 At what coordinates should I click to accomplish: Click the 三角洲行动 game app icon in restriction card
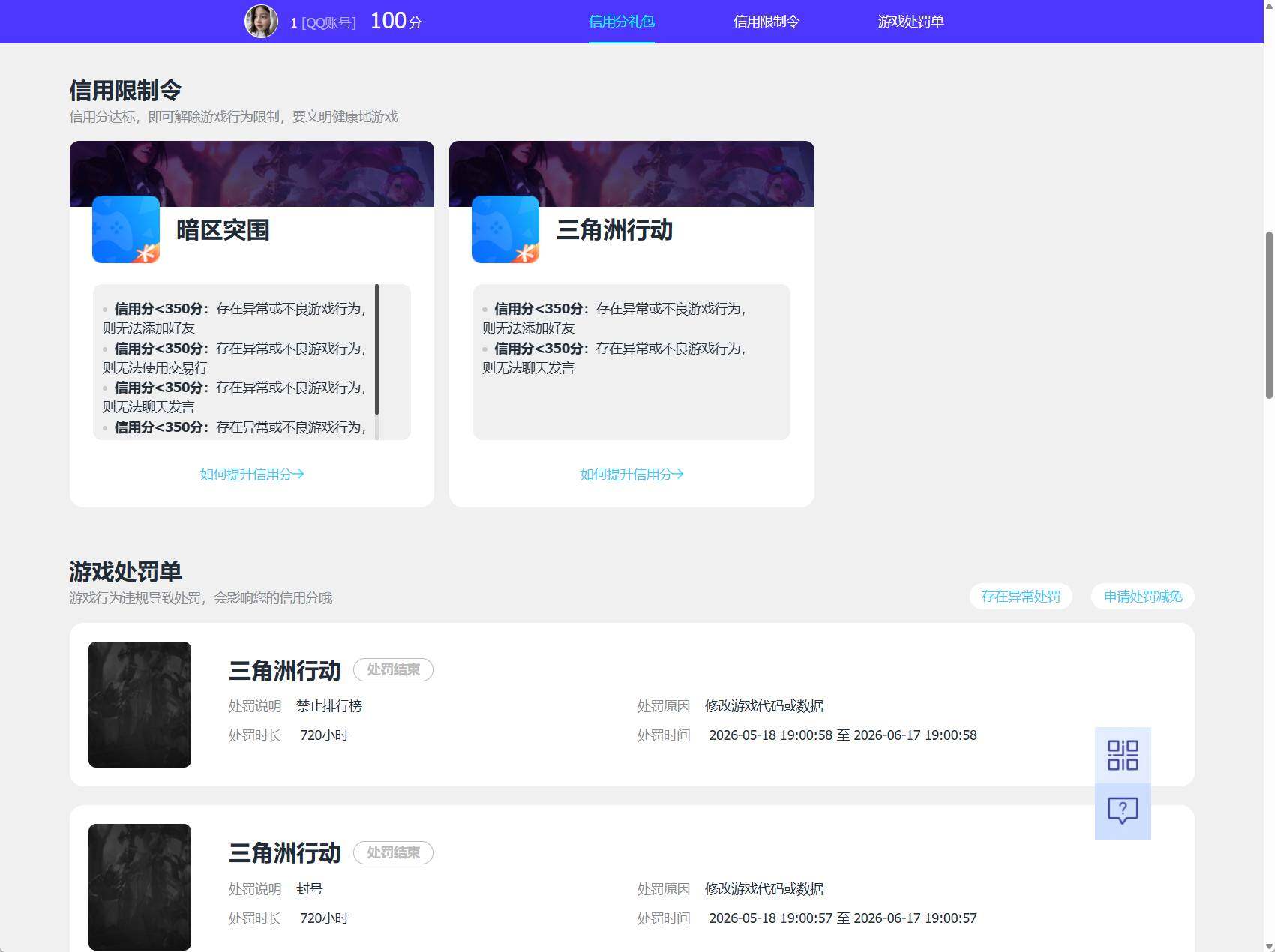(505, 229)
